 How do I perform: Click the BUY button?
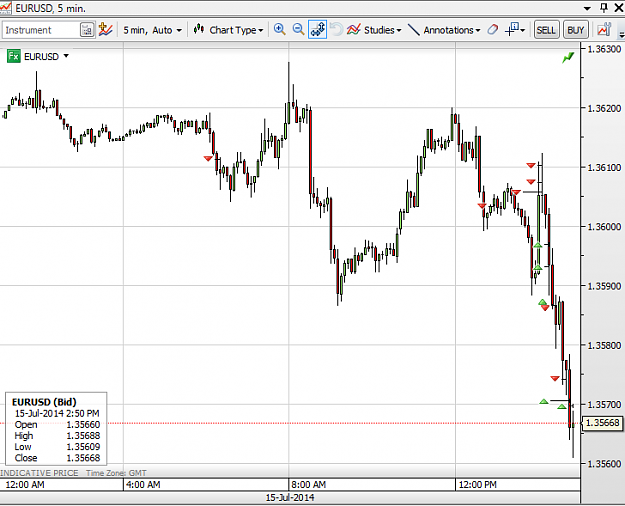tap(576, 30)
